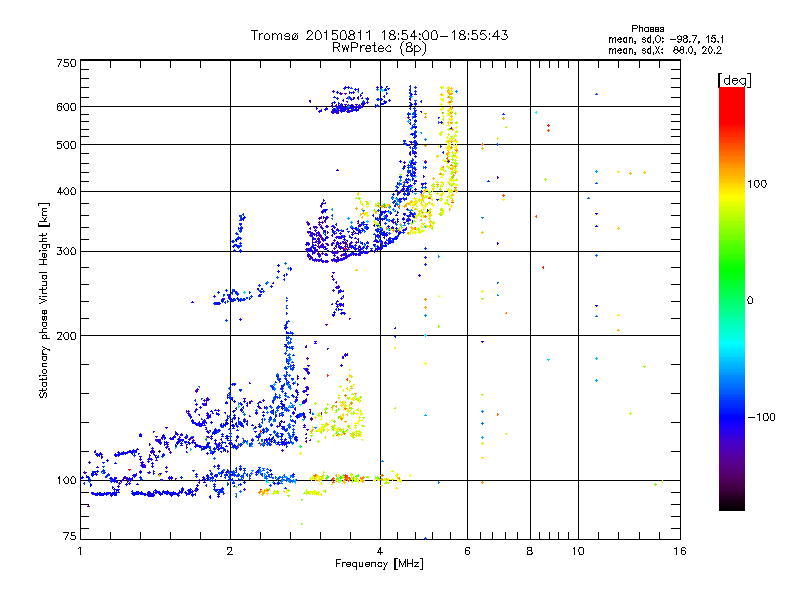Click the "750" height axis label
800x600 pixels.
coord(67,63)
